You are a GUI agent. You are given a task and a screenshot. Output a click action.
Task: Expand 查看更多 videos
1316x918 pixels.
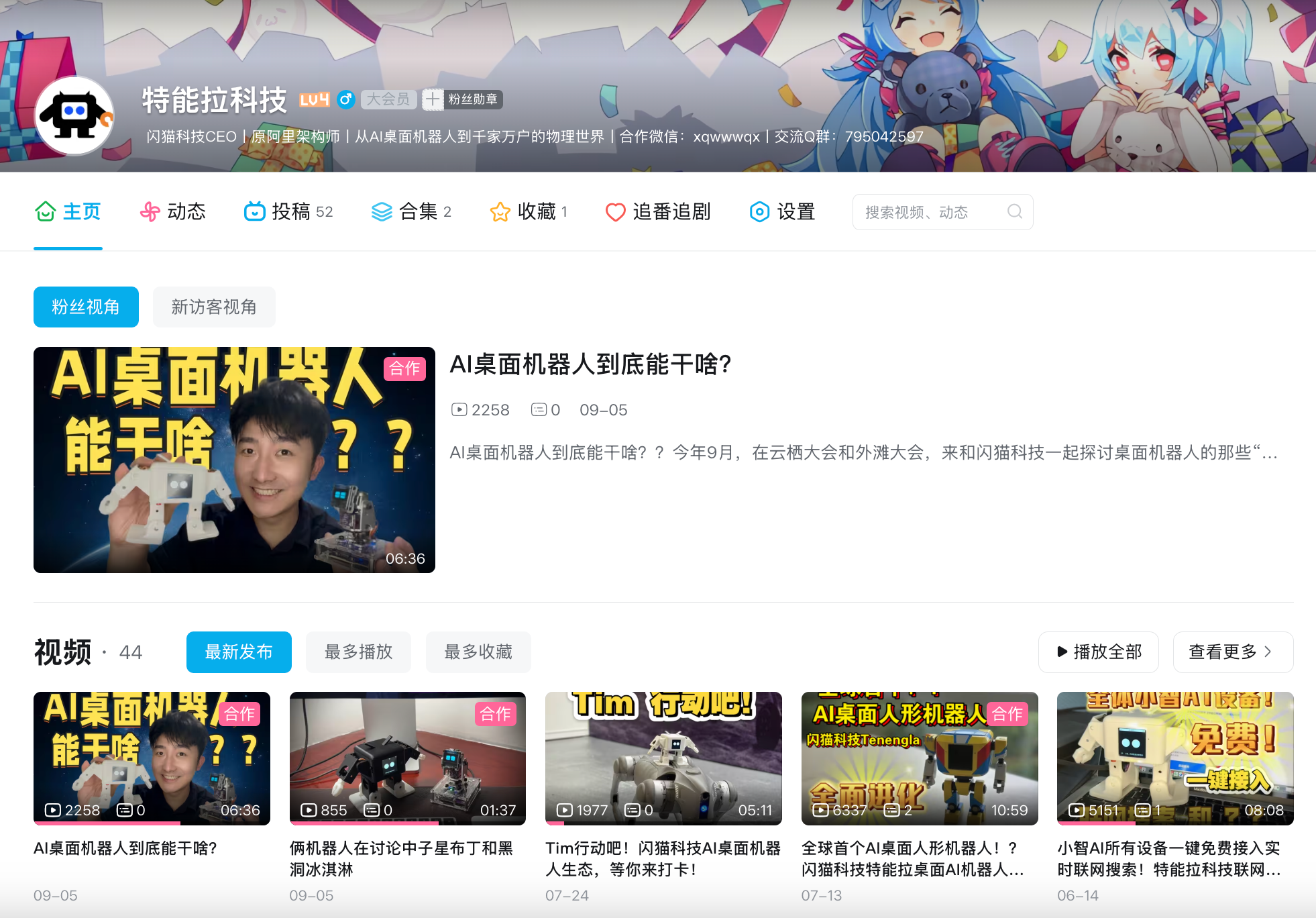tap(1233, 652)
